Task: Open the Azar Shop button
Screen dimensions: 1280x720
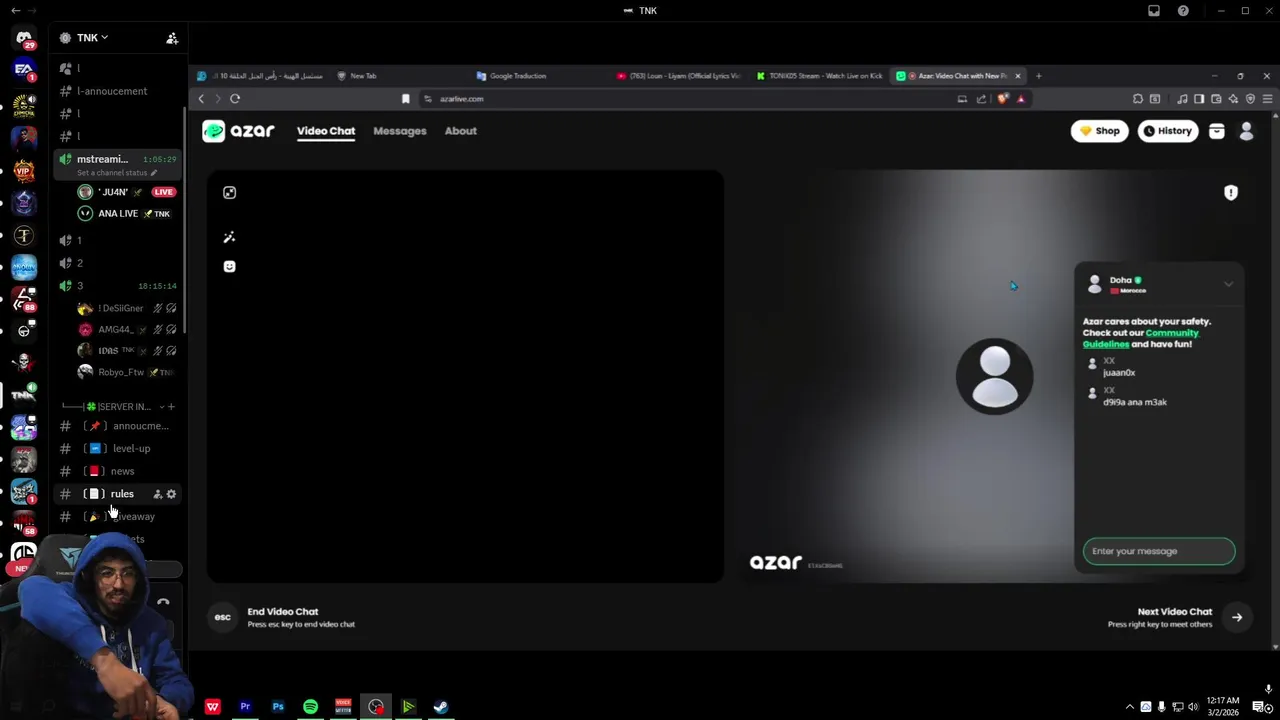Action: tap(1099, 131)
